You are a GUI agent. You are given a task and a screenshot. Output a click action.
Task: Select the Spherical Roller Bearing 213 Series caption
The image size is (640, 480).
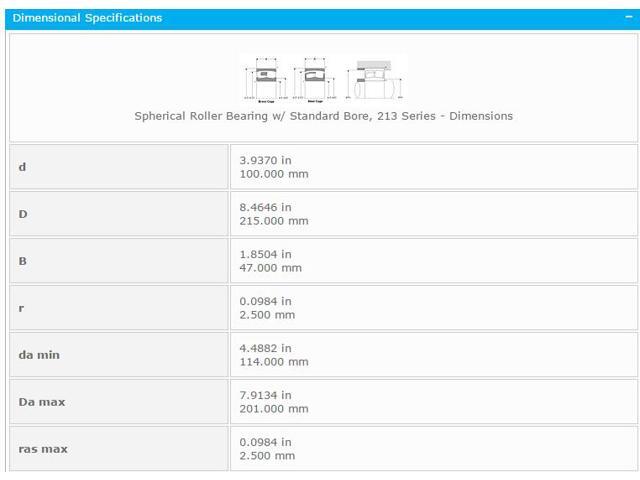click(323, 116)
